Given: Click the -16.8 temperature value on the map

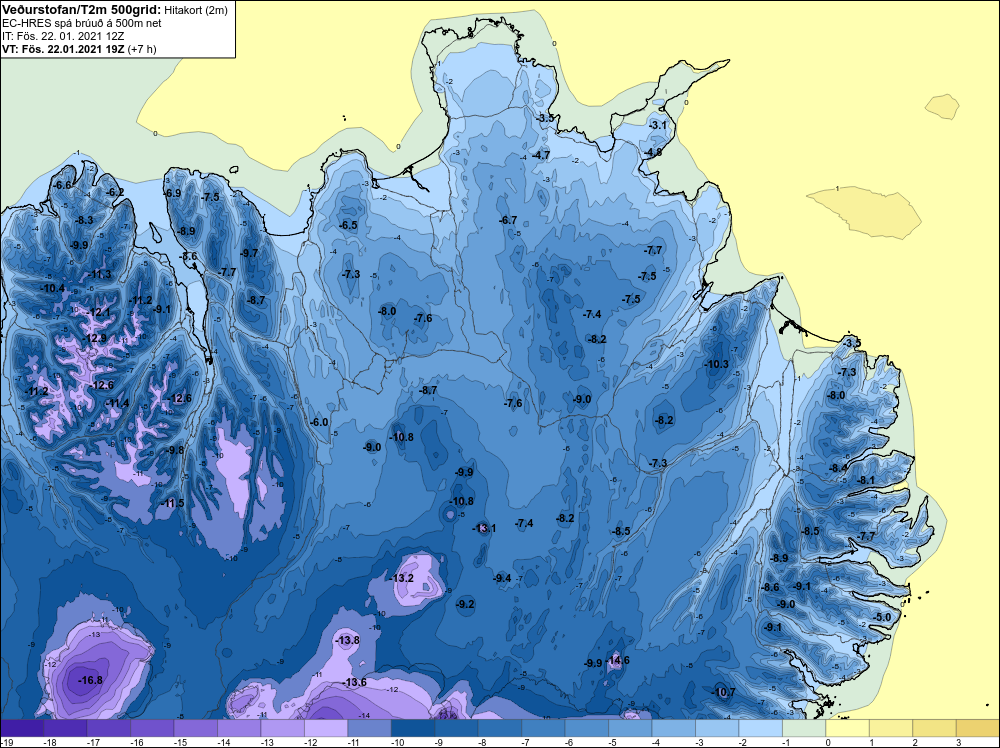Looking at the screenshot, I should 90,680.
